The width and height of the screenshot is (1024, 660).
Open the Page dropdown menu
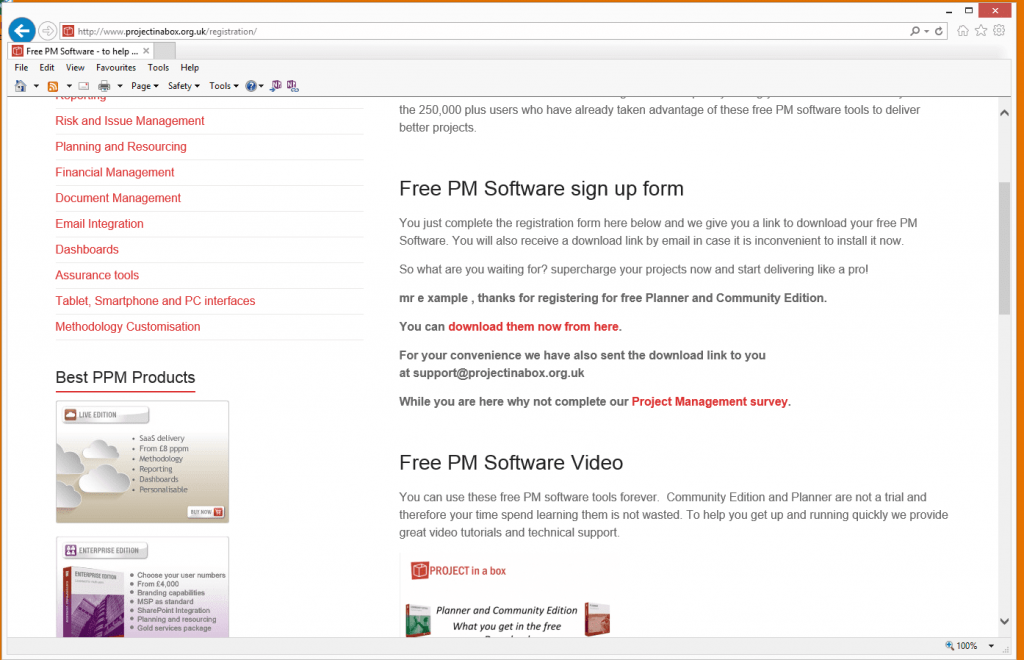pyautogui.click(x=144, y=86)
